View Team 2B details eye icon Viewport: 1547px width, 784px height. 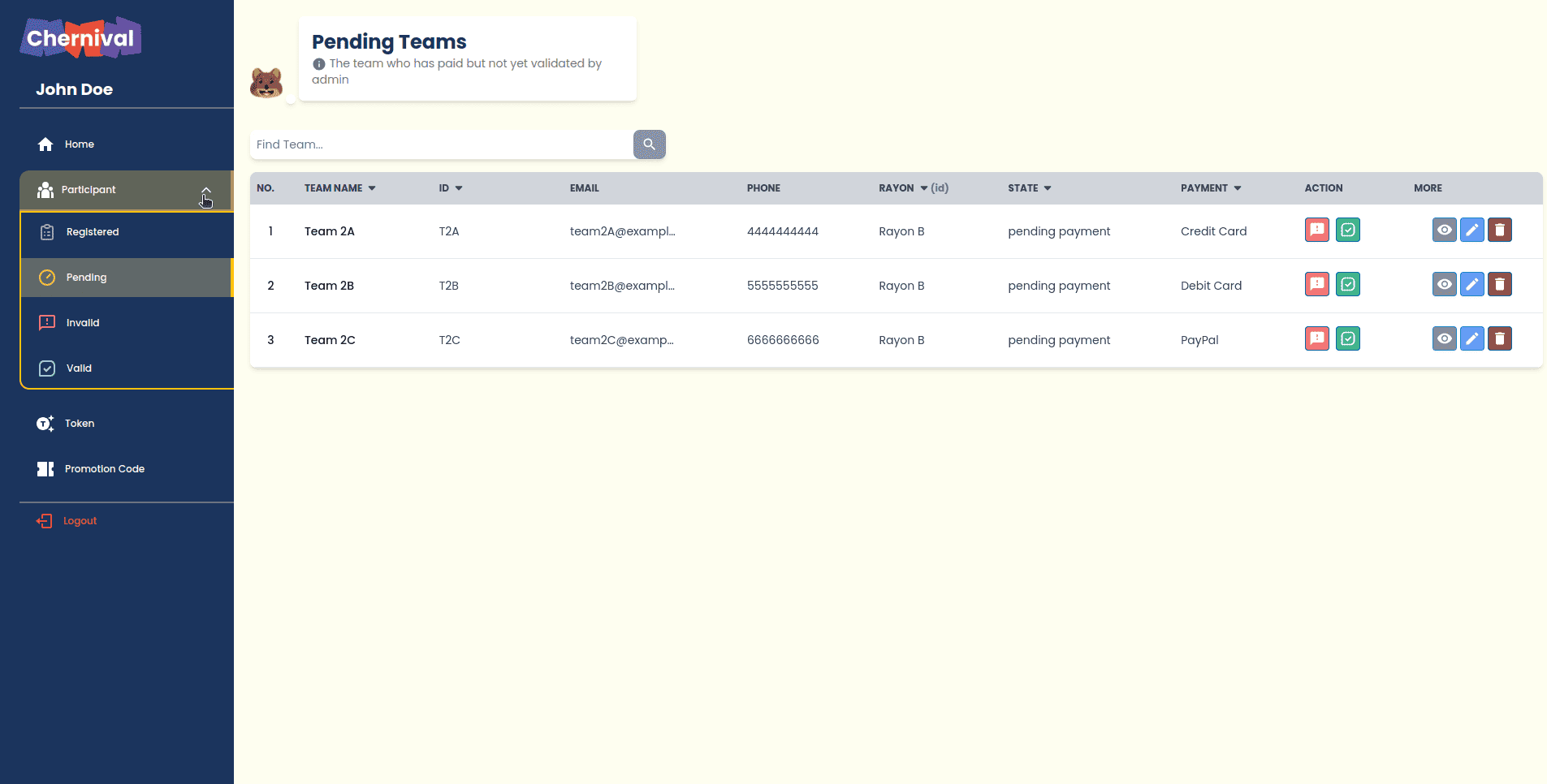[x=1444, y=285]
